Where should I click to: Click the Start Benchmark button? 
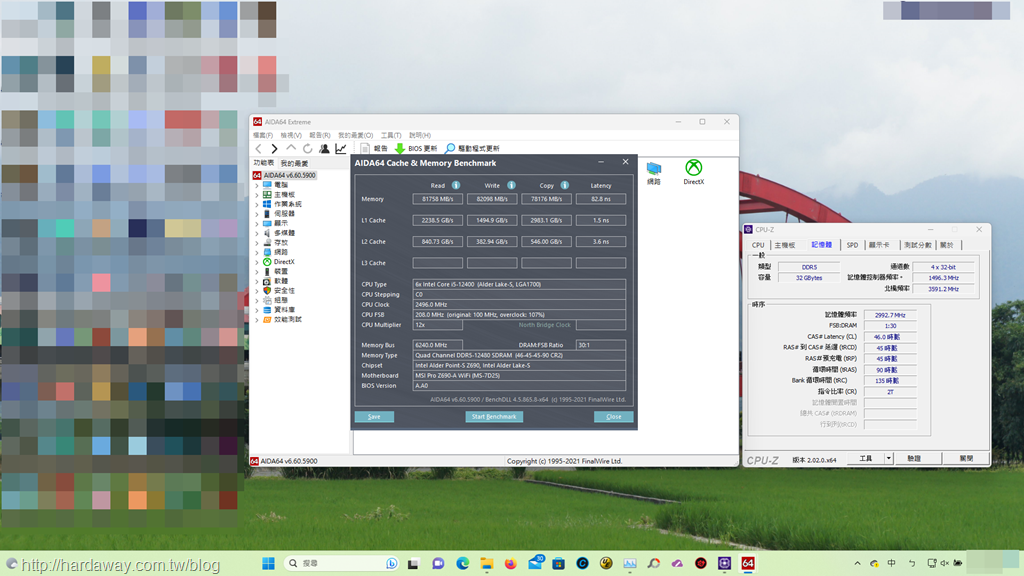494,416
